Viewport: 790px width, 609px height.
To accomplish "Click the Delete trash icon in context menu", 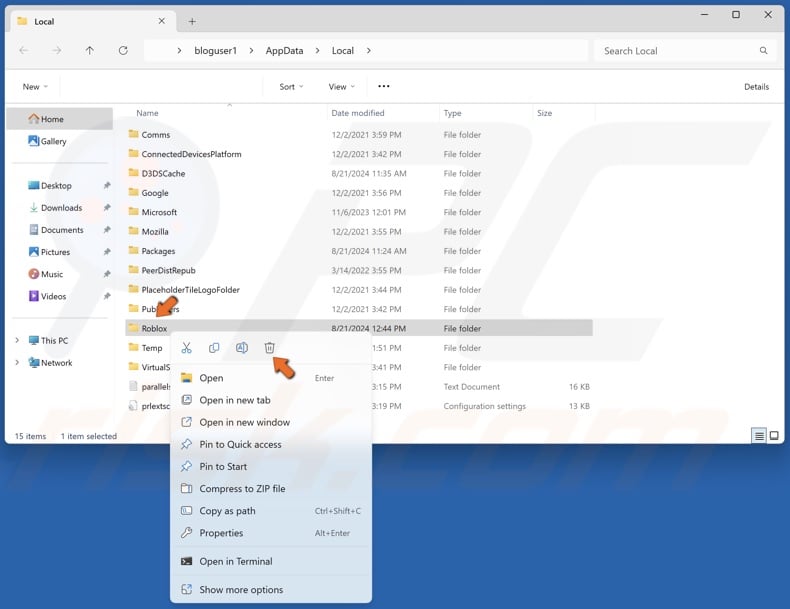I will [270, 348].
